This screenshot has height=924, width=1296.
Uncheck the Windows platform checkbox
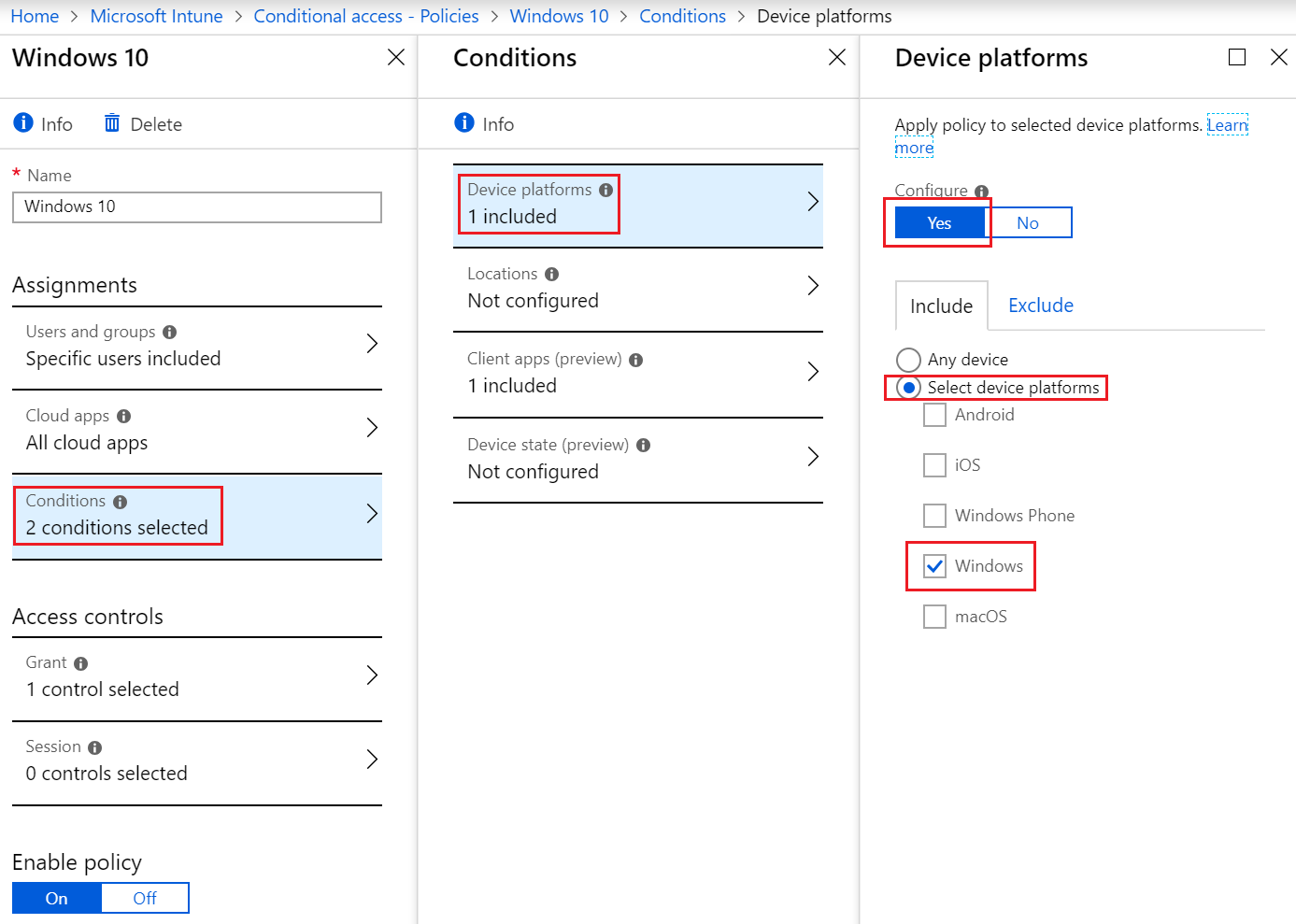pos(934,566)
